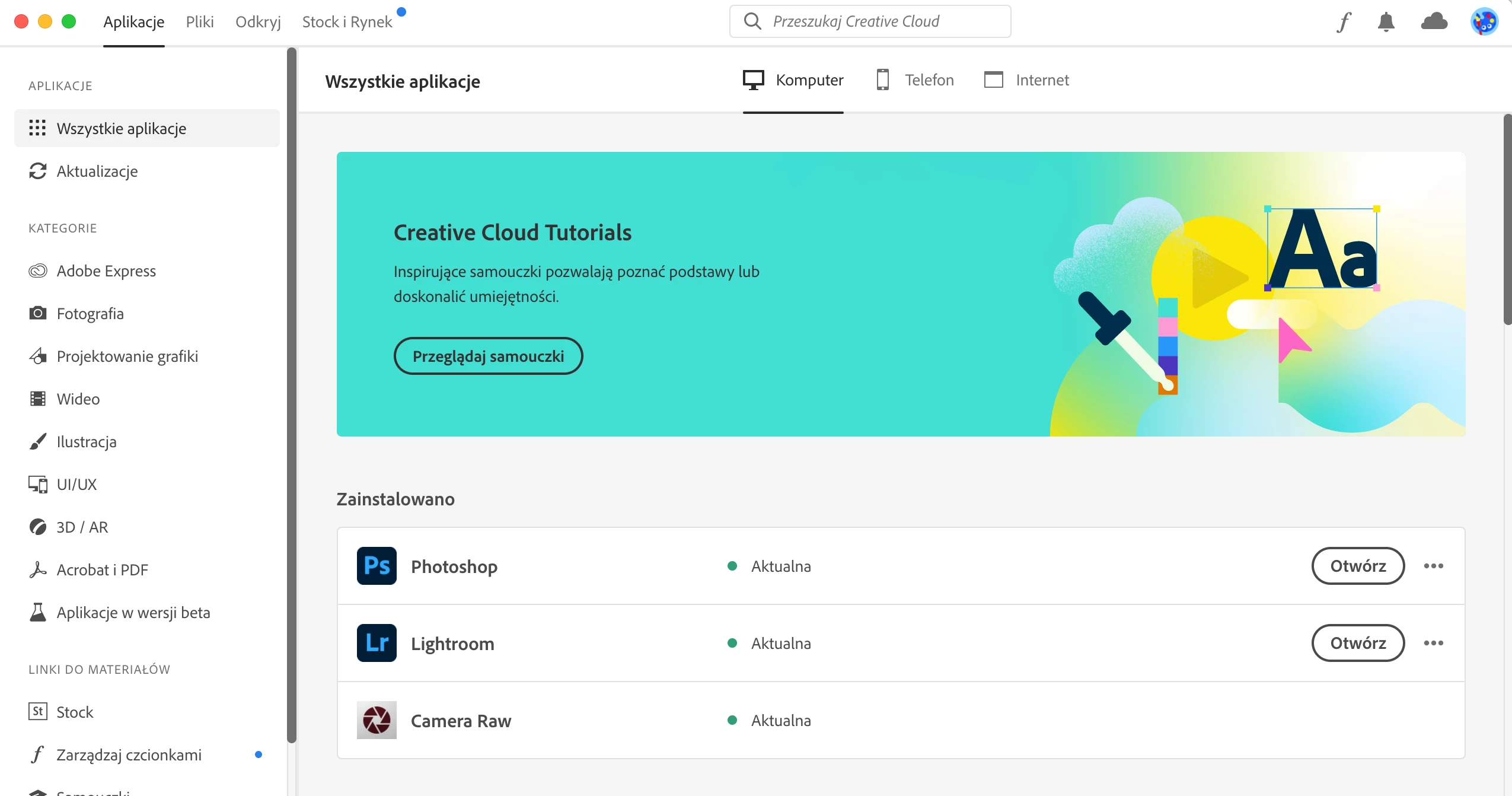Viewport: 1512px width, 796px height.
Task: Click Przeglądaj samouczki button
Action: point(488,356)
